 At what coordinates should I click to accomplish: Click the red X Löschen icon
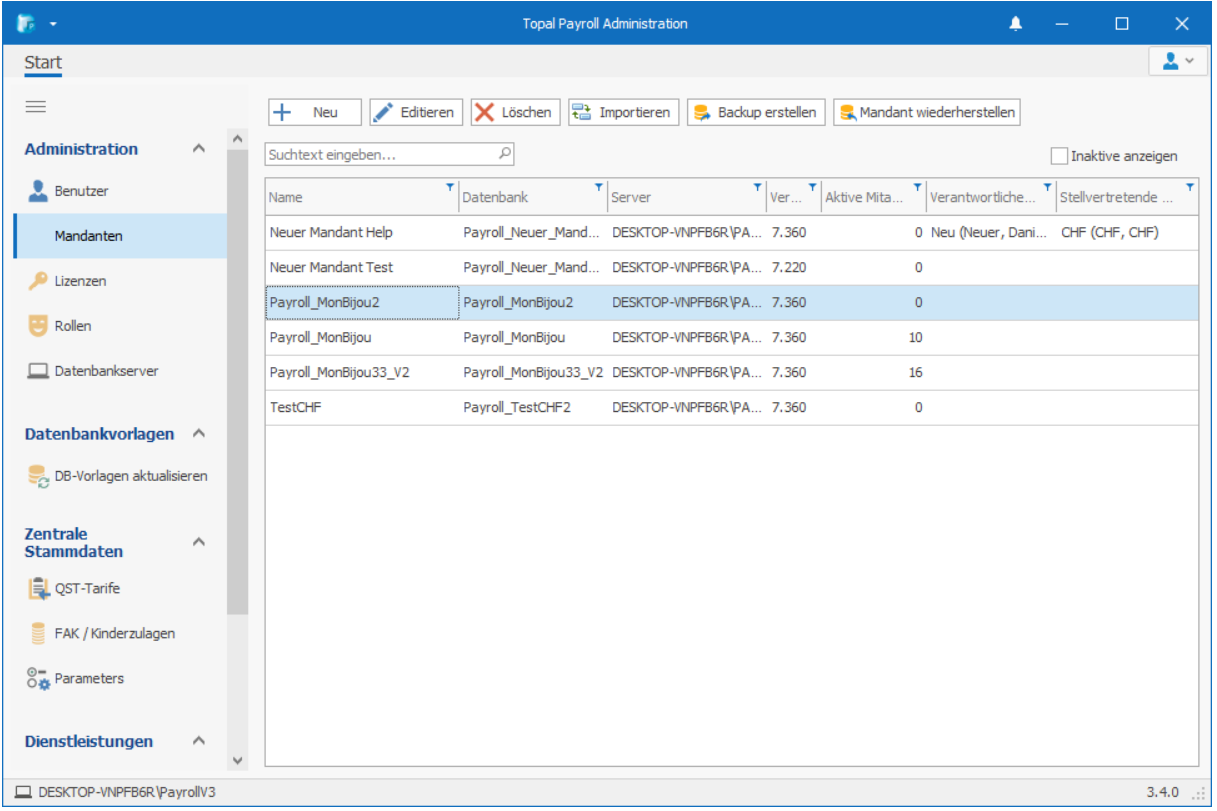(x=485, y=113)
